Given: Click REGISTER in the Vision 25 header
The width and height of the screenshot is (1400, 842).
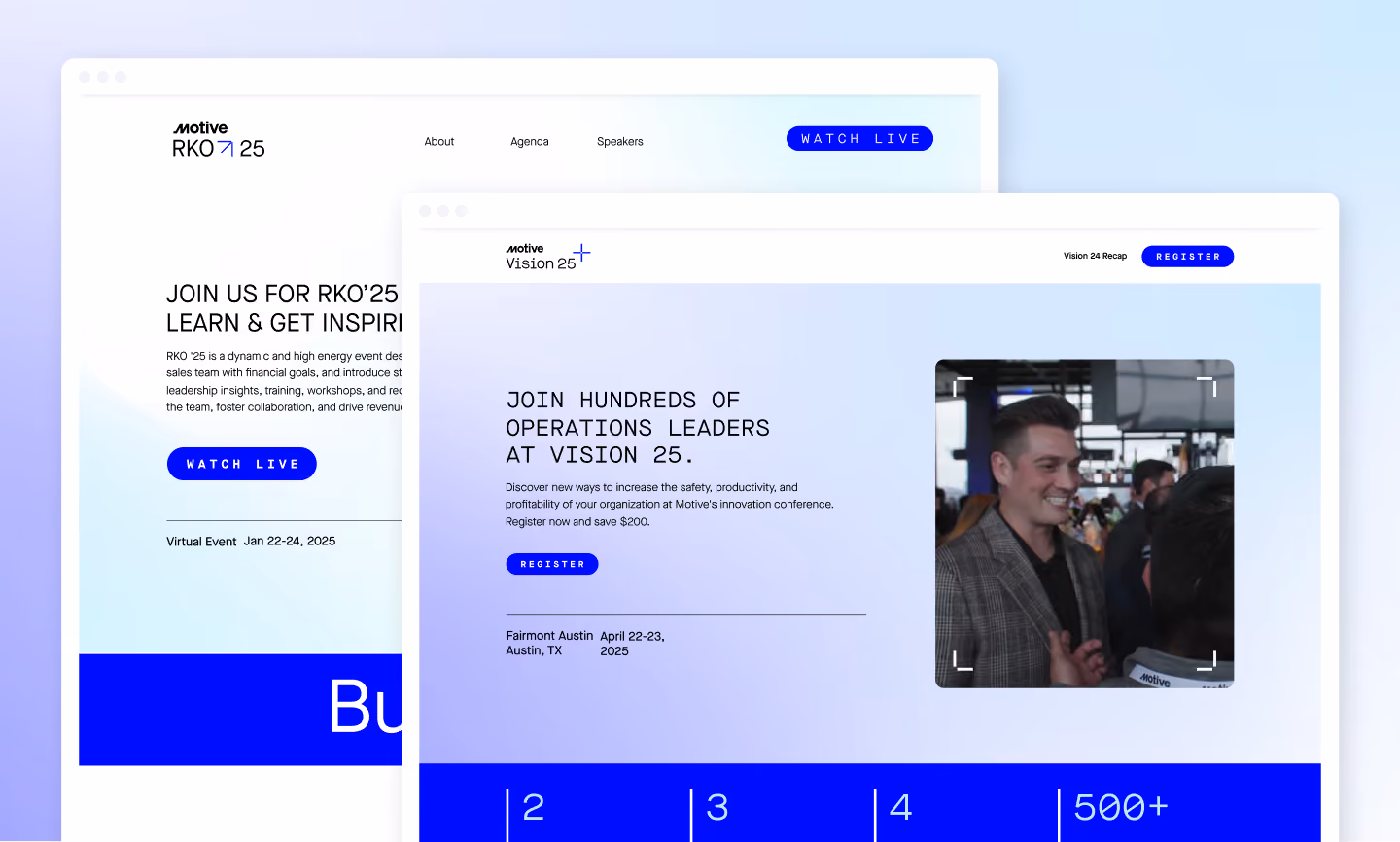Looking at the screenshot, I should point(1187,257).
